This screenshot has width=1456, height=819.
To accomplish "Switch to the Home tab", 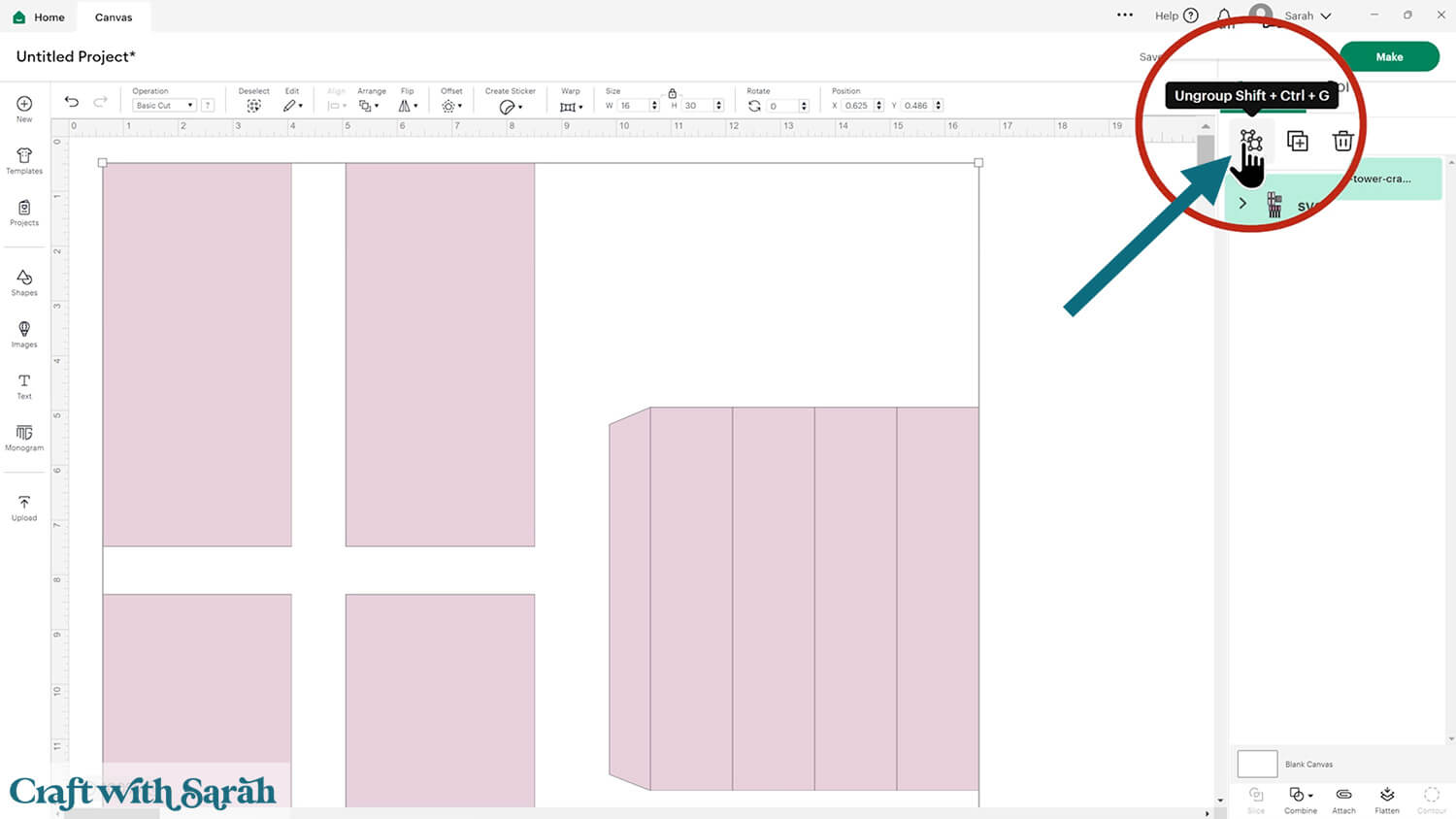I will (40, 16).
